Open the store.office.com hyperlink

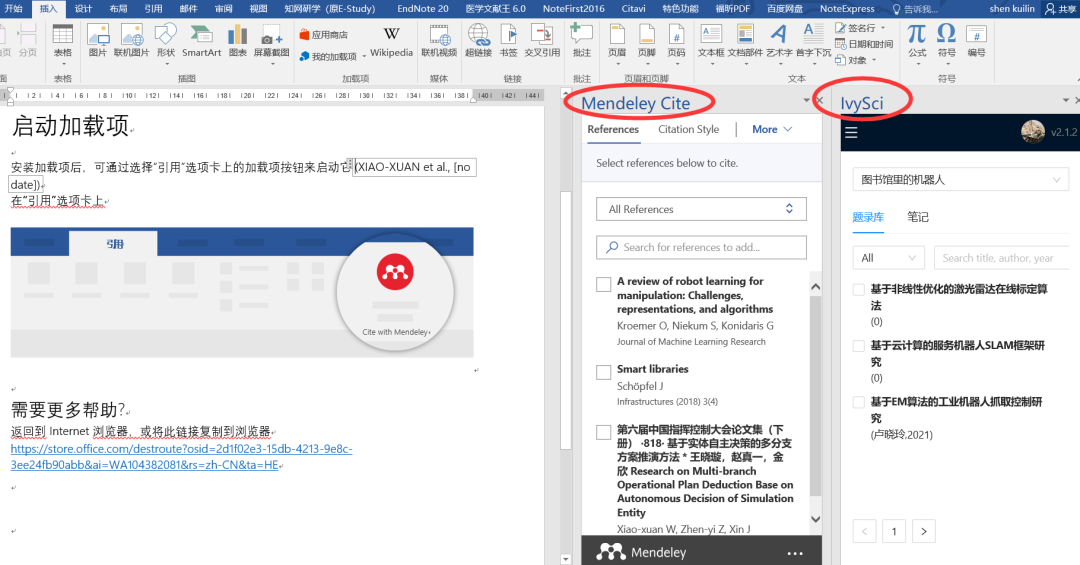(181, 456)
